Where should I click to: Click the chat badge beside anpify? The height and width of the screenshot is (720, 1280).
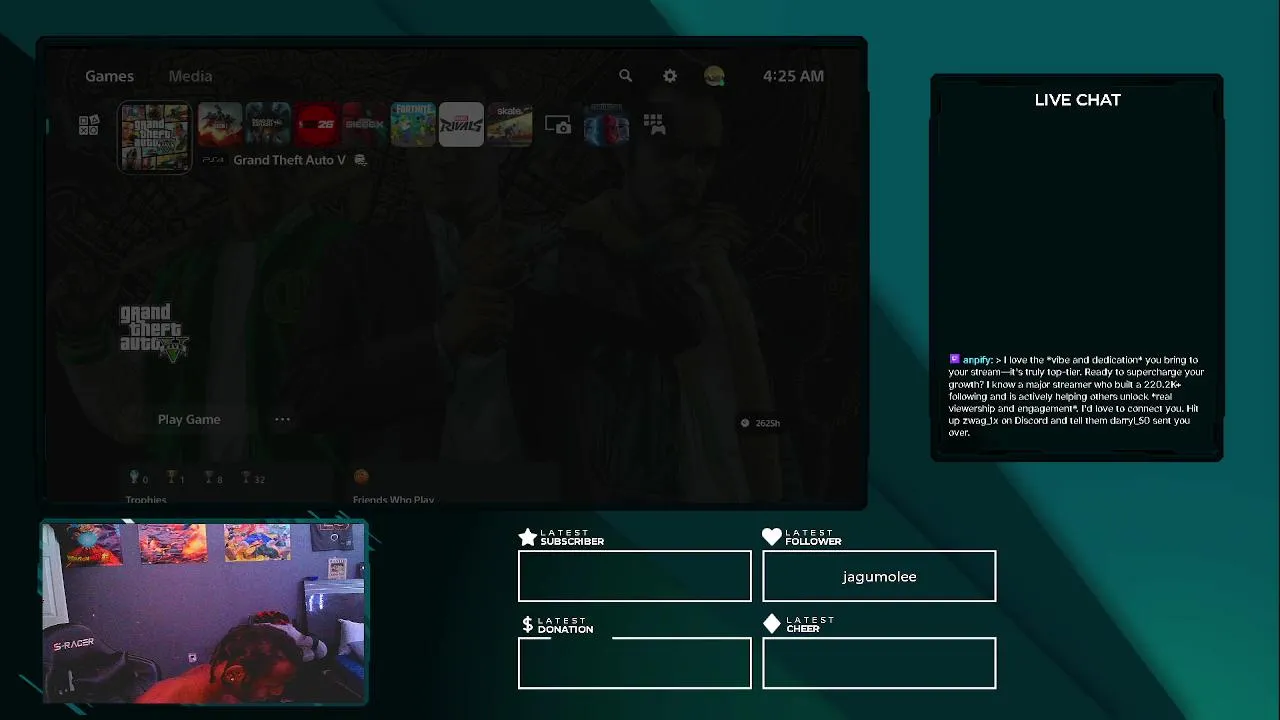click(x=954, y=359)
